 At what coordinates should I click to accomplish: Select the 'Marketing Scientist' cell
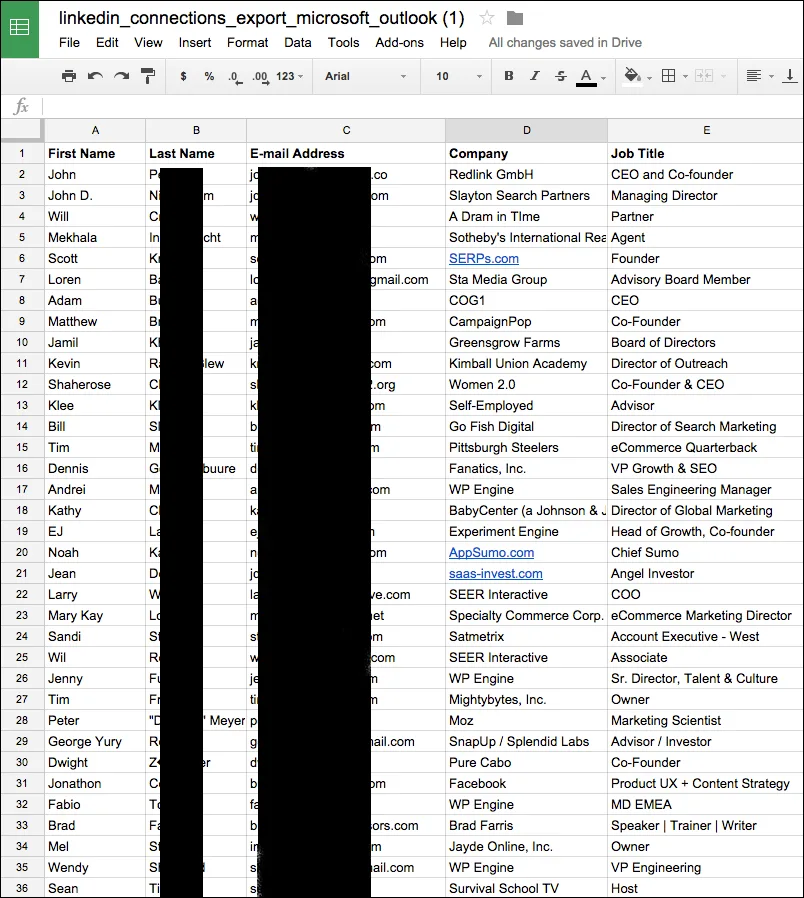point(706,720)
